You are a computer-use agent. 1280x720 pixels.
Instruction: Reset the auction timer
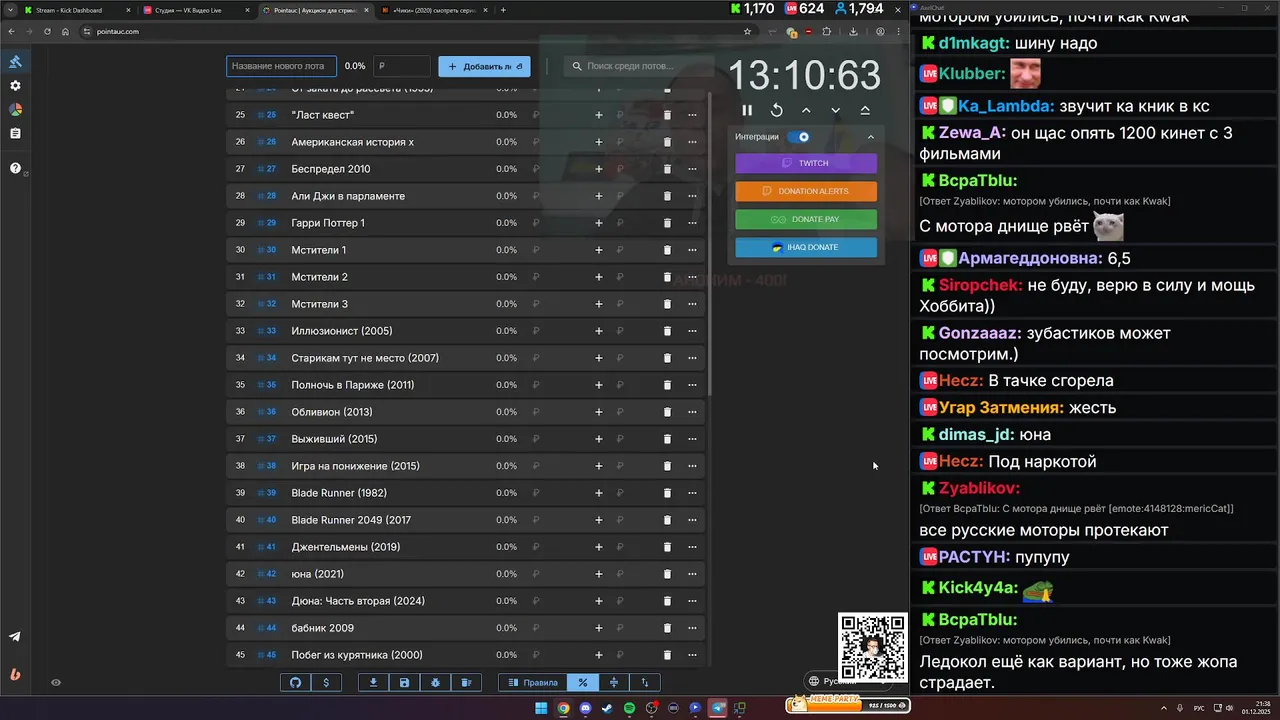point(777,110)
